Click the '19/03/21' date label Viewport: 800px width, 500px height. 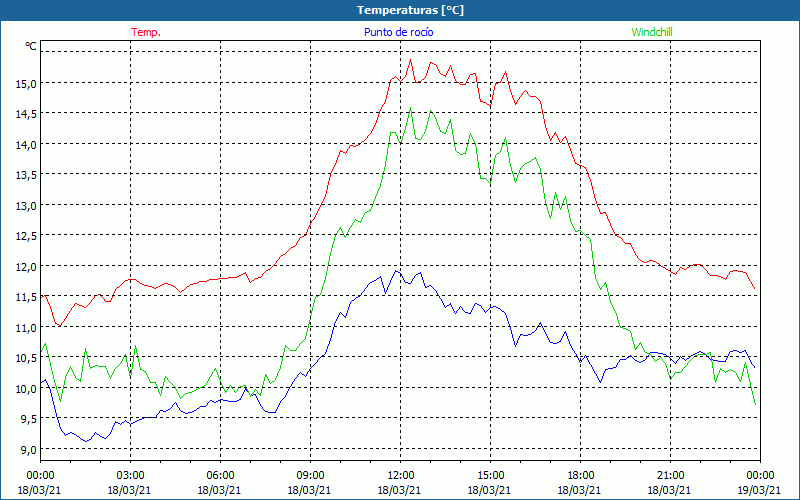point(760,490)
